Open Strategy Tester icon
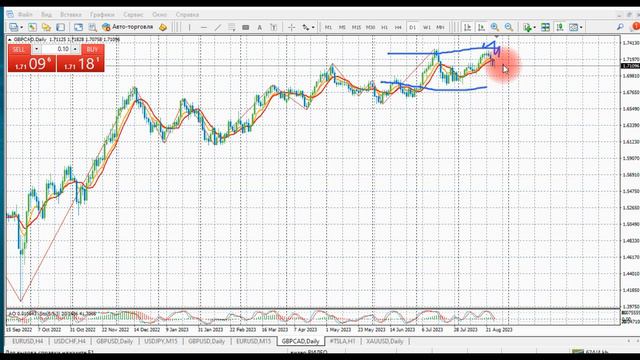 point(93,27)
